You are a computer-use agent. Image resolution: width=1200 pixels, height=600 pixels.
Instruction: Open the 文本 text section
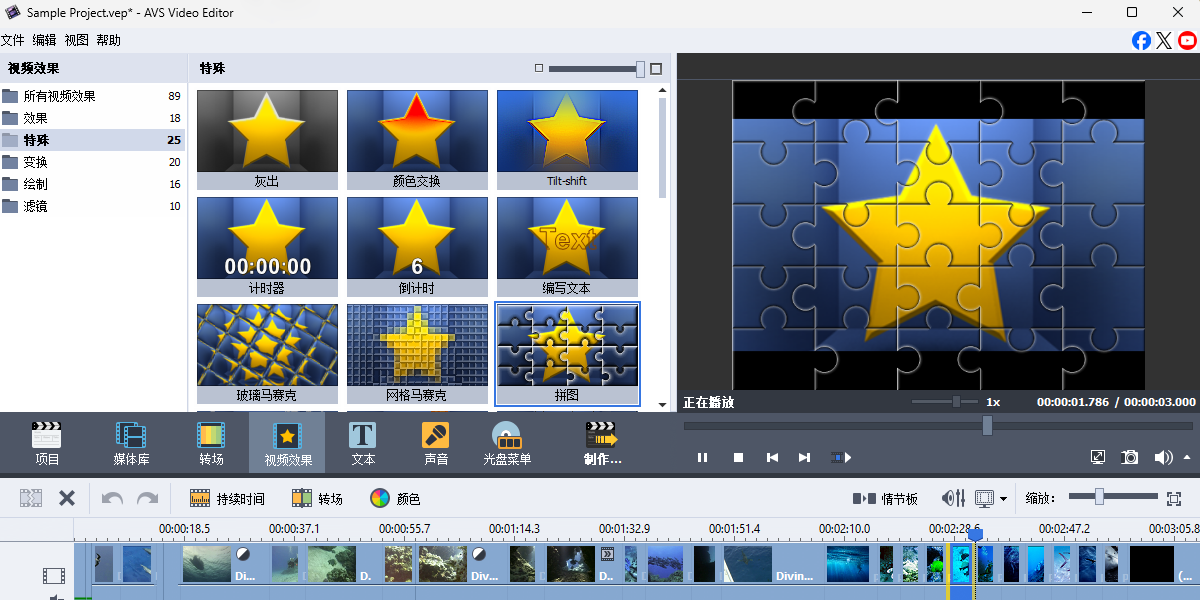coord(363,444)
